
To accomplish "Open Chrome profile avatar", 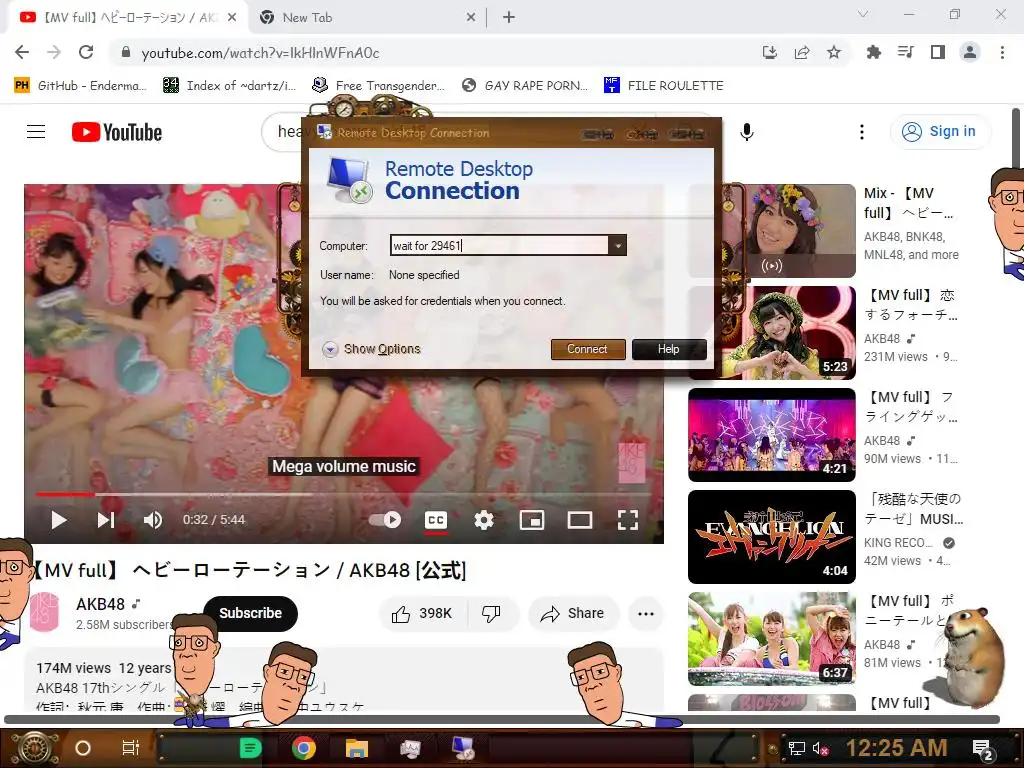I will point(970,52).
